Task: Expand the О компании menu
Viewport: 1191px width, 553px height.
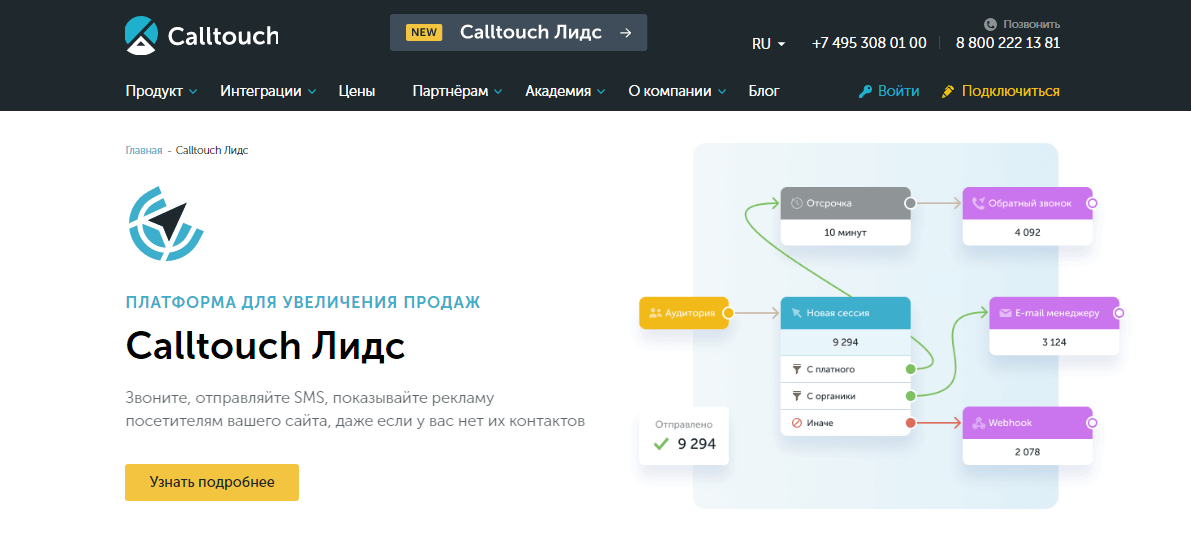Action: tap(677, 91)
